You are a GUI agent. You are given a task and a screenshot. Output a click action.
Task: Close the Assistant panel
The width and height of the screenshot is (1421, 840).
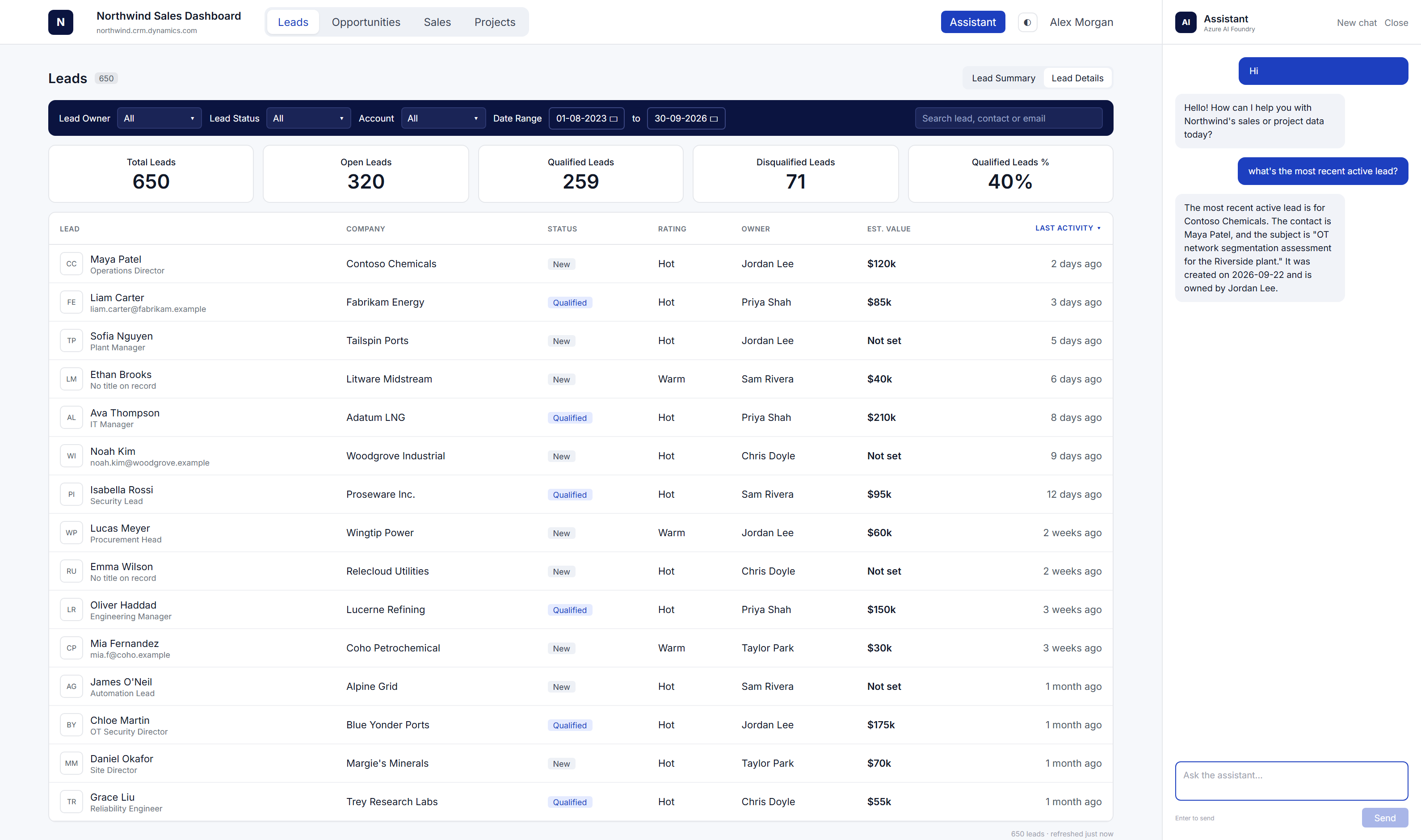[x=1396, y=23]
